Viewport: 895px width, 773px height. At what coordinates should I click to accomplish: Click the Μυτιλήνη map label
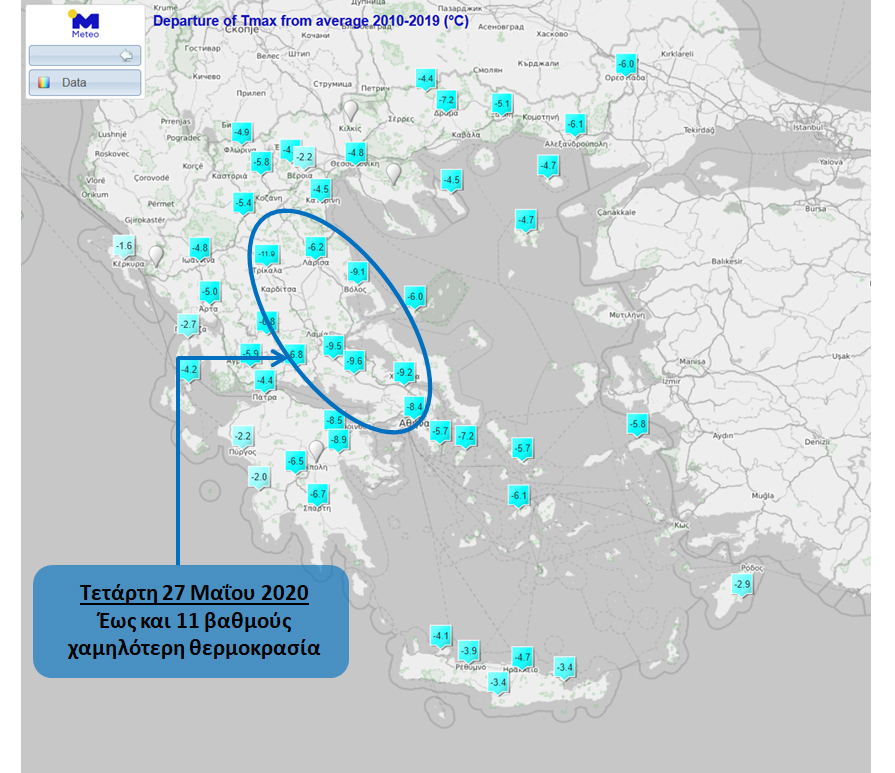pyautogui.click(x=627, y=315)
